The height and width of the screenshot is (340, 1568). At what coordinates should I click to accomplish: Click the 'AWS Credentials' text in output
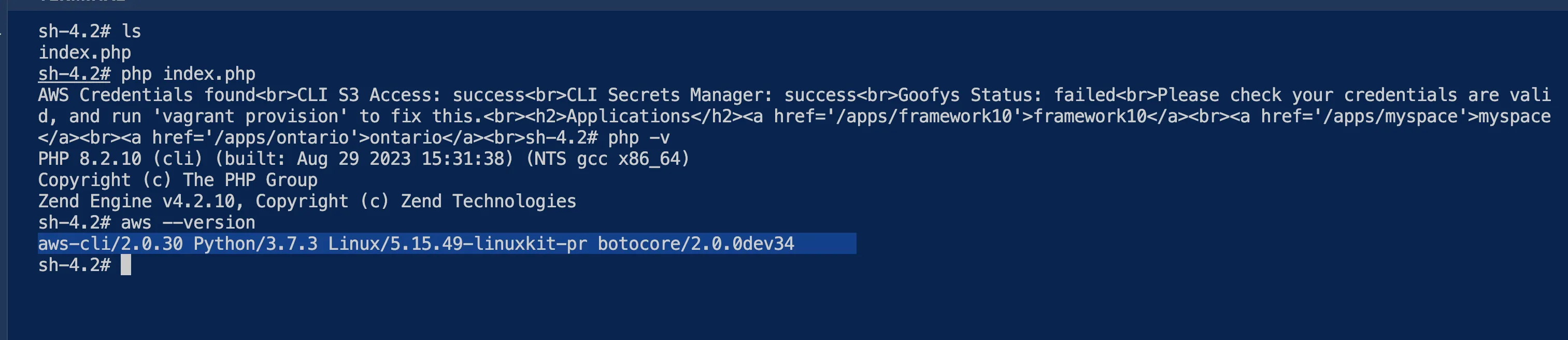(115, 95)
